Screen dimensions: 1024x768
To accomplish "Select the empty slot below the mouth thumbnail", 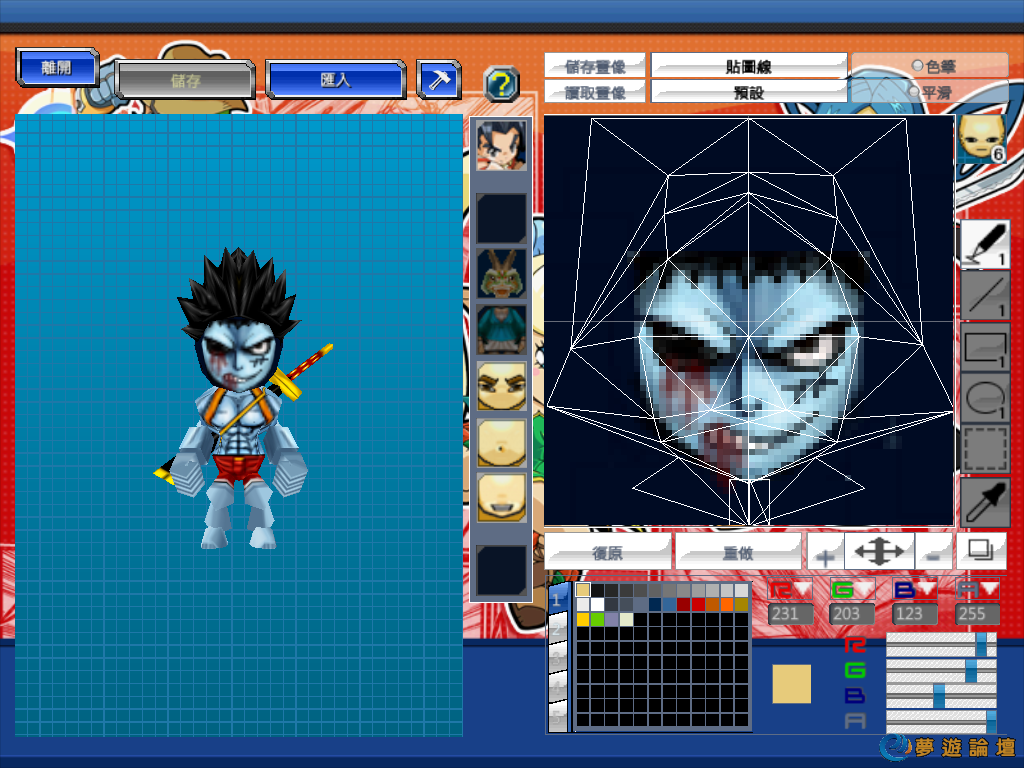I will coord(501,571).
